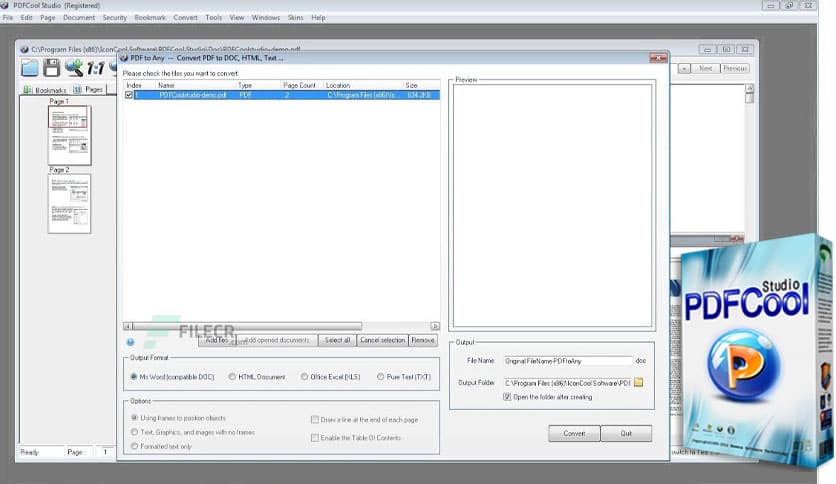Click the file list scroll-right arrow
The height and width of the screenshot is (484, 836).
(435, 326)
